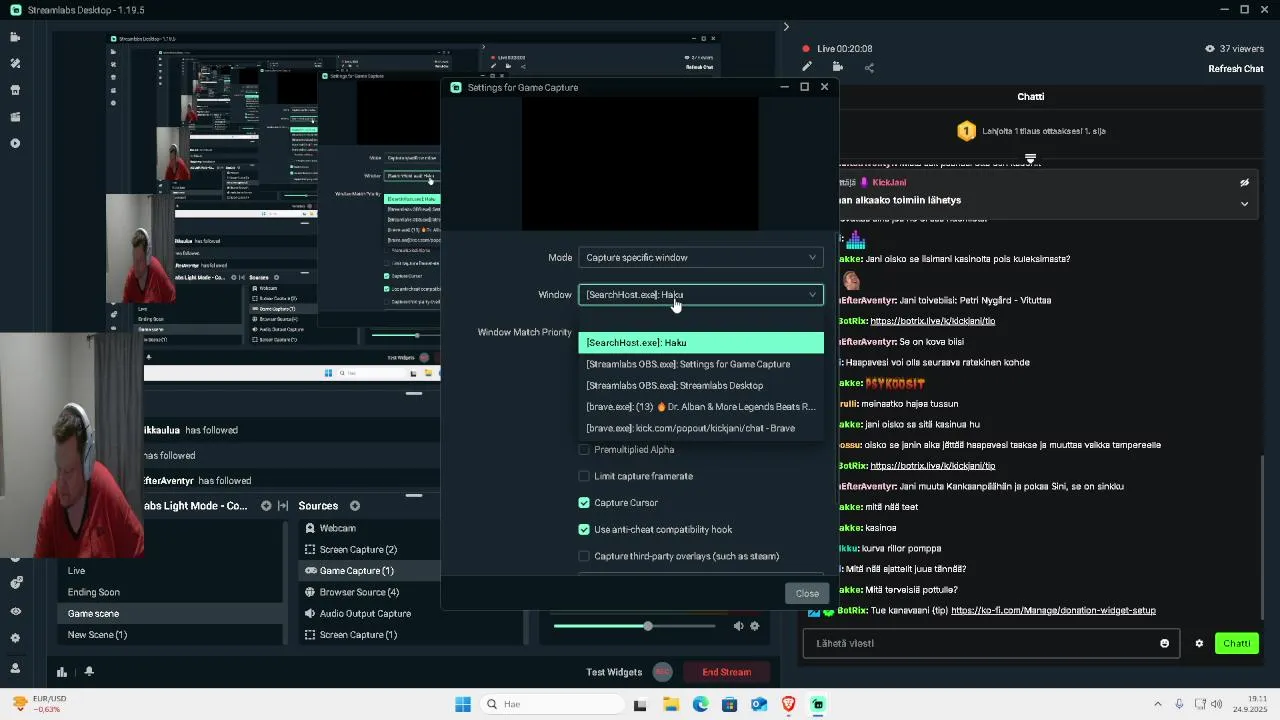This screenshot has width=1280, height=720.
Task: Select Streamlabs Desktop window option
Action: click(701, 386)
